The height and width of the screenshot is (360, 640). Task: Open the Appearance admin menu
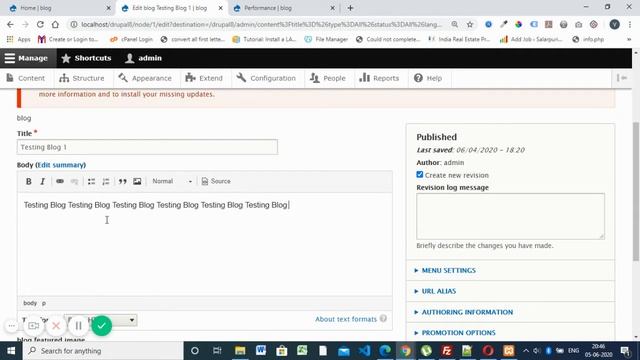(x=145, y=78)
